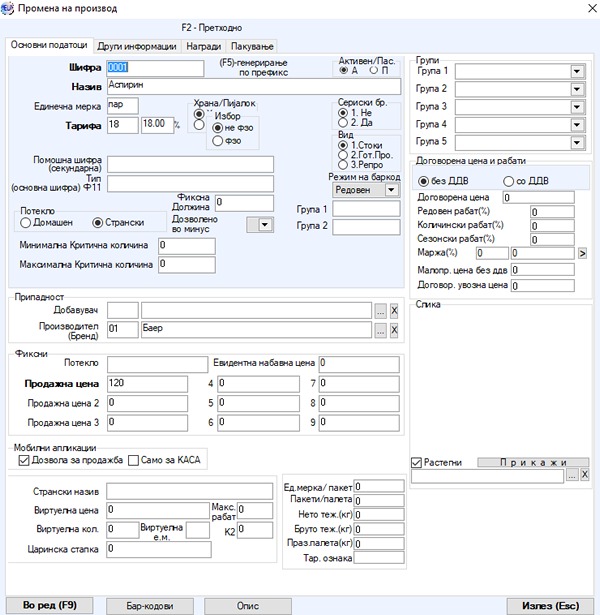Exit with Излез (Esc) button

pos(550,606)
